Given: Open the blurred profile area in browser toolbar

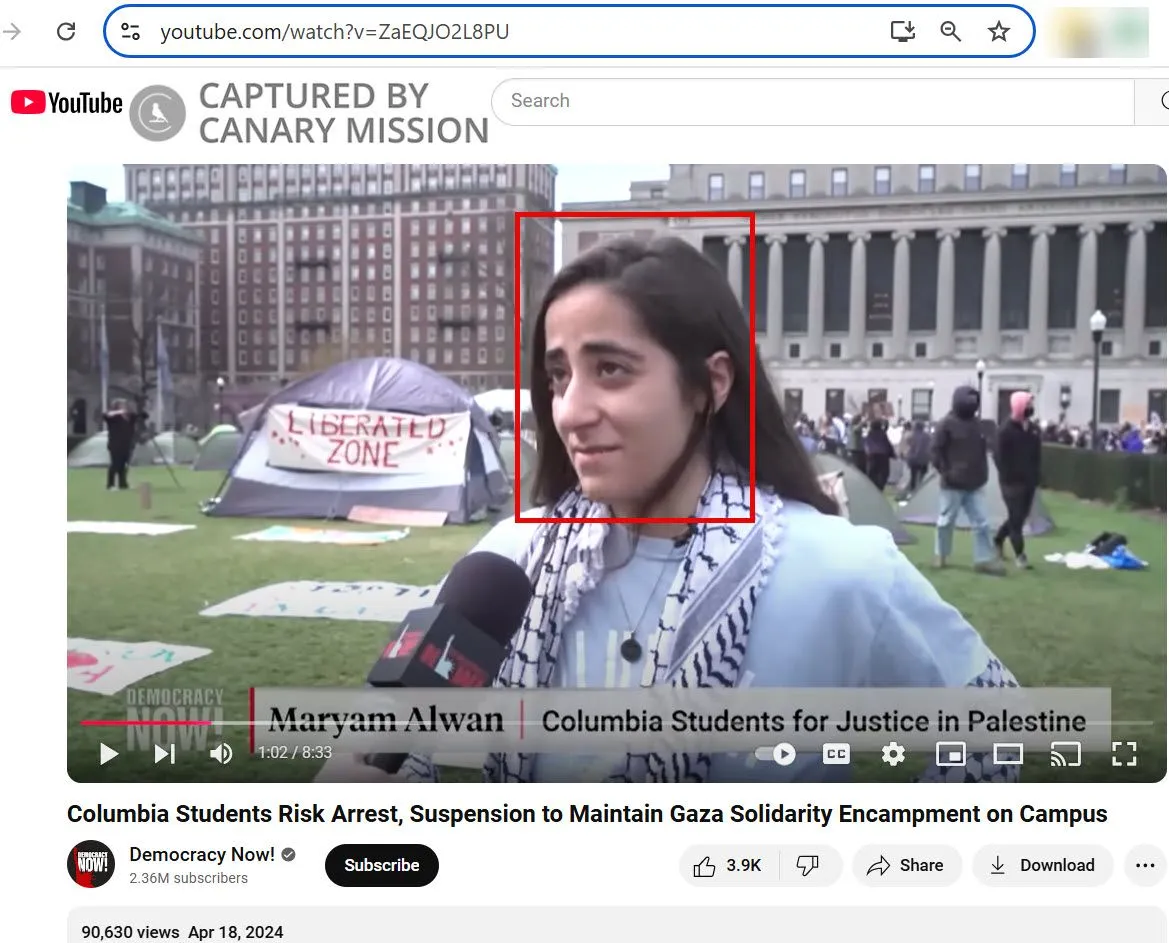Looking at the screenshot, I should (x=1098, y=32).
